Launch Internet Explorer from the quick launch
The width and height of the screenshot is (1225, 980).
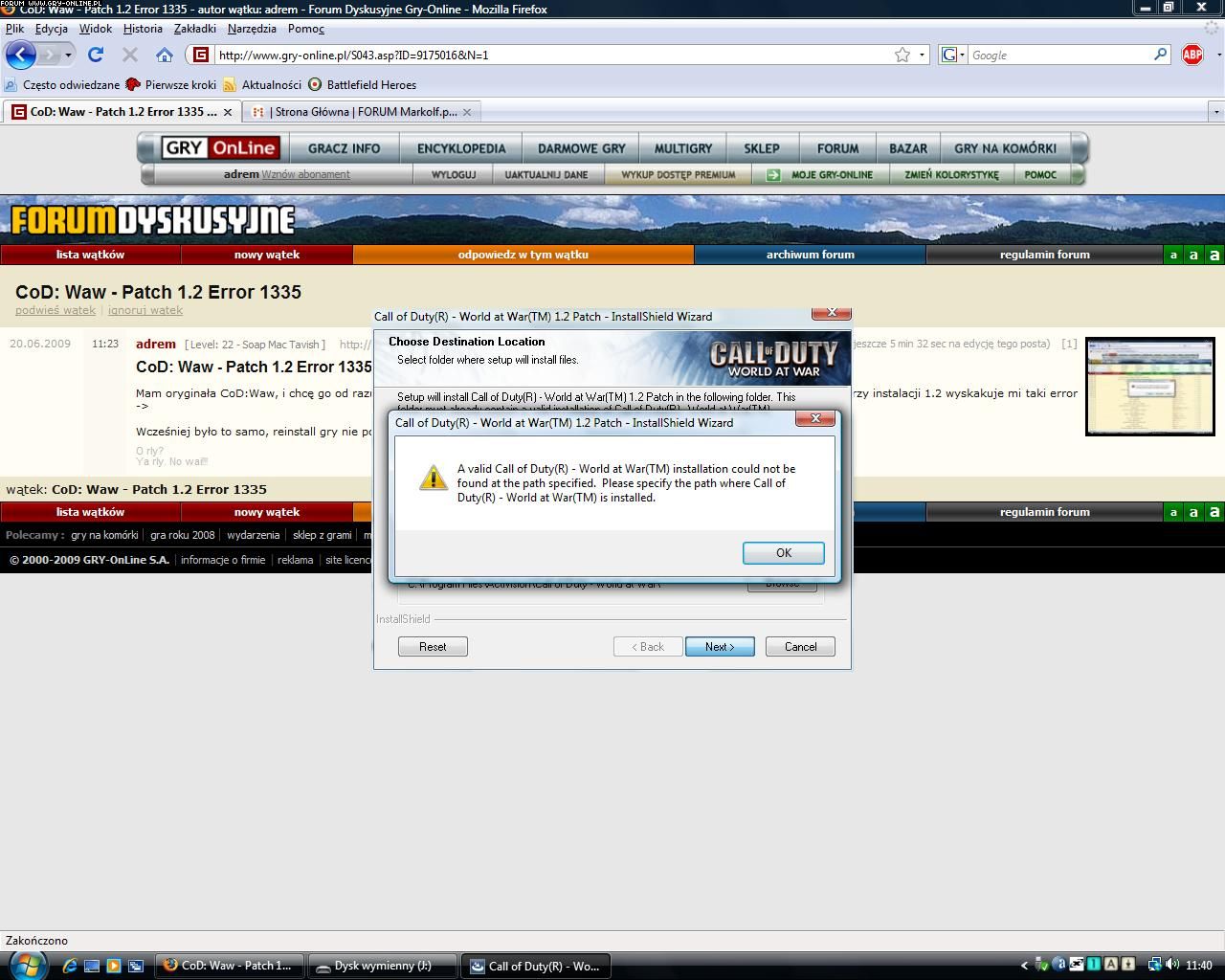tap(70, 966)
